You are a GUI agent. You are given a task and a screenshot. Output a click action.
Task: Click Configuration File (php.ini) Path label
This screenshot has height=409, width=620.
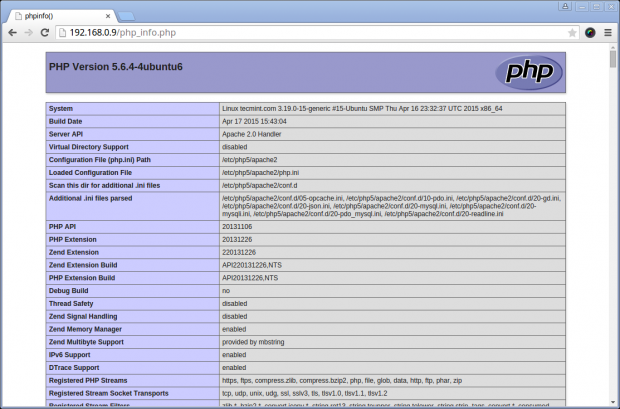[100, 160]
